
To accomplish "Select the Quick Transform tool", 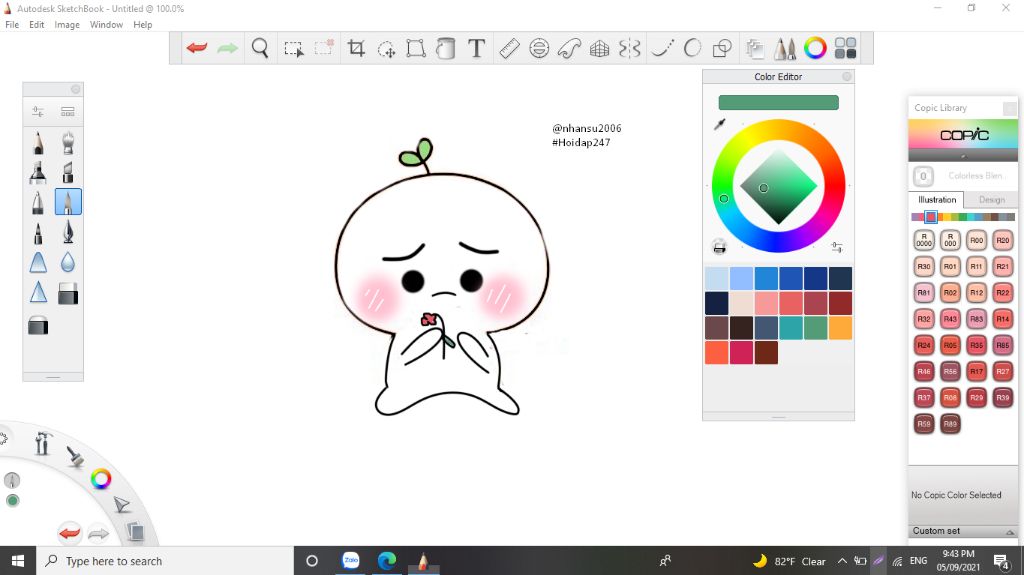I will 387,48.
